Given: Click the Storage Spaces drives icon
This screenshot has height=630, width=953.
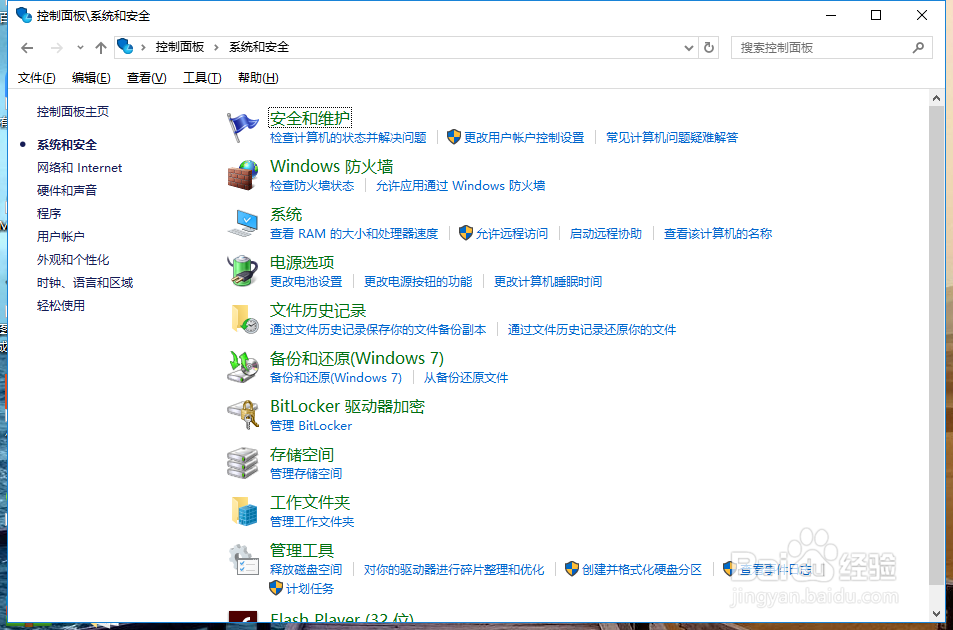Looking at the screenshot, I should tap(243, 463).
